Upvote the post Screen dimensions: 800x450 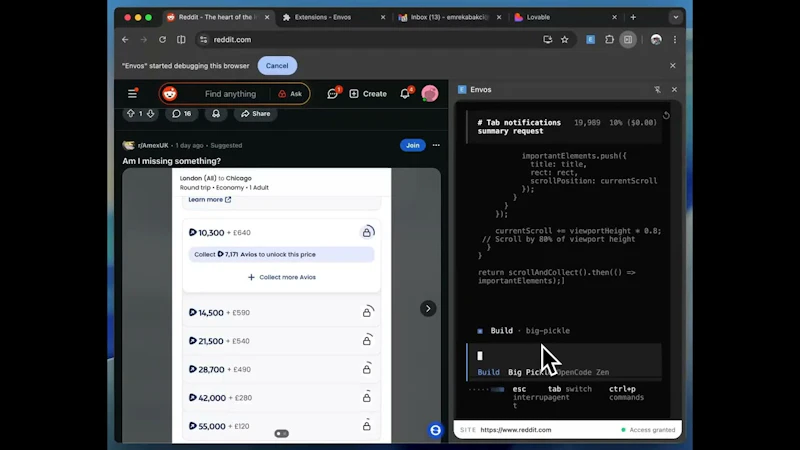[131, 113]
